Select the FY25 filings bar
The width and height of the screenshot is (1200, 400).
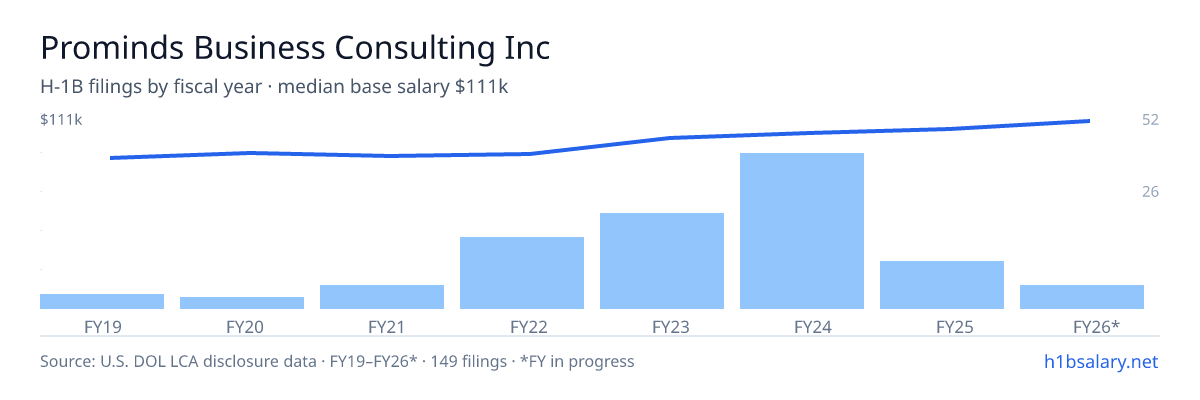pyautogui.click(x=942, y=285)
